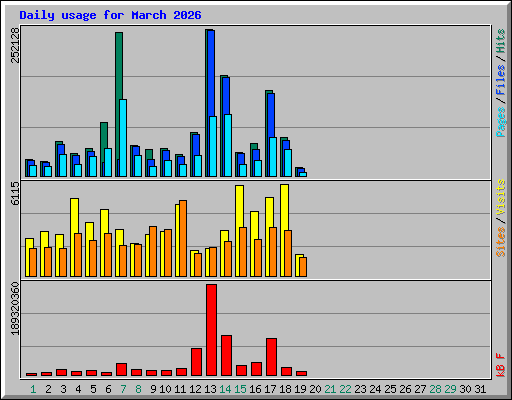Click the 189320360 KBytes axis value
The width and height of the screenshot is (512, 400).
coord(15,308)
